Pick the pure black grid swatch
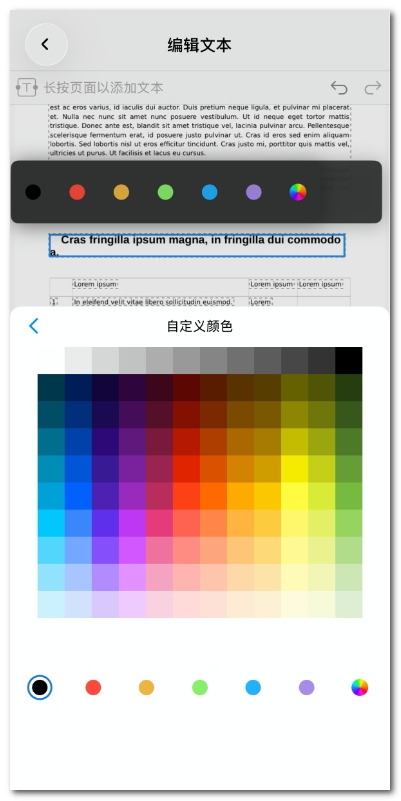The image size is (401, 801). point(349,361)
